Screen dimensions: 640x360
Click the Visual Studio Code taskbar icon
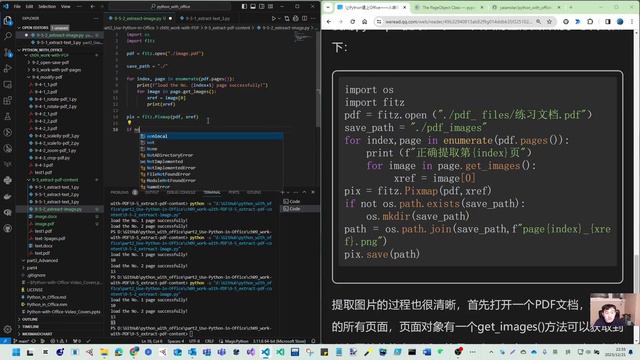click(265, 352)
